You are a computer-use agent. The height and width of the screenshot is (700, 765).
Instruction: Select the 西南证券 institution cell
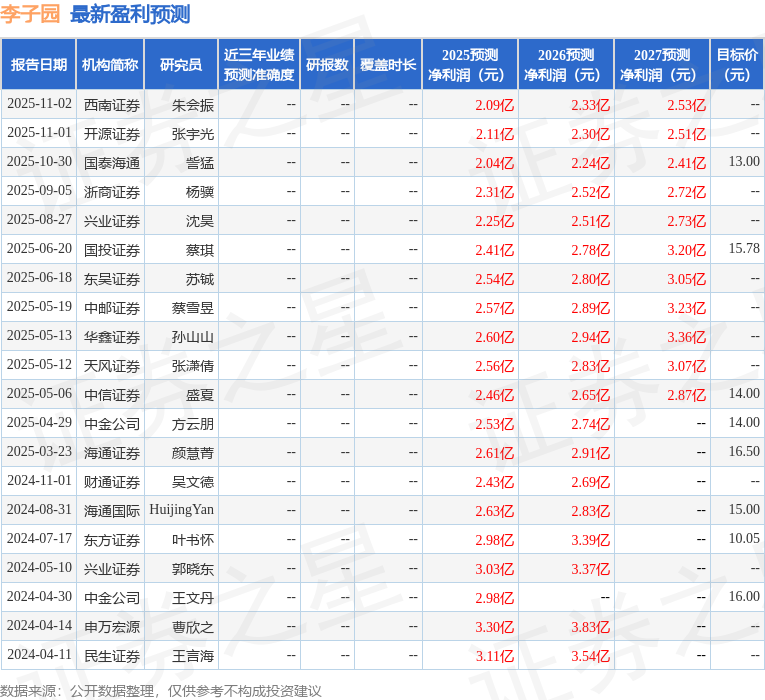pyautogui.click(x=112, y=105)
